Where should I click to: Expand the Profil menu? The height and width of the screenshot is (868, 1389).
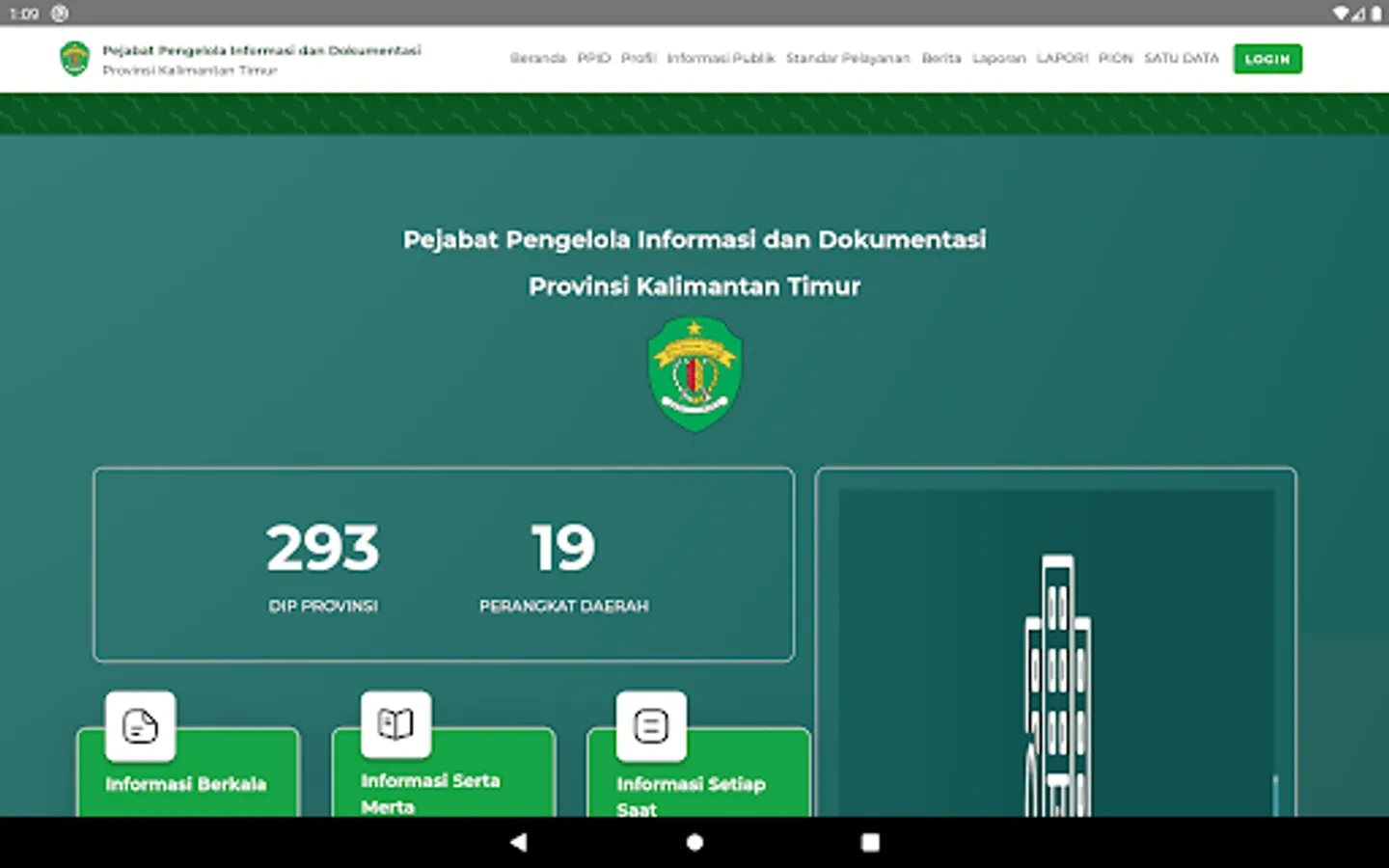638,58
